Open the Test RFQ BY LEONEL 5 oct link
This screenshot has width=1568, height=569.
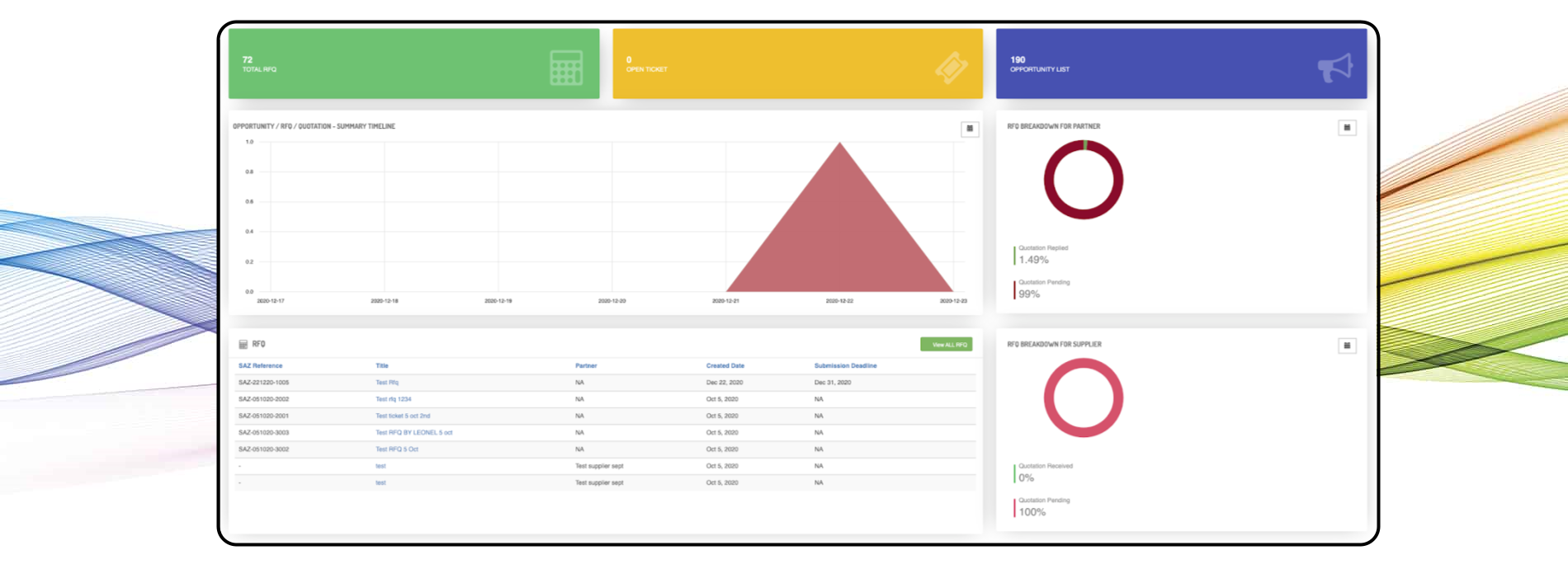pyautogui.click(x=414, y=432)
